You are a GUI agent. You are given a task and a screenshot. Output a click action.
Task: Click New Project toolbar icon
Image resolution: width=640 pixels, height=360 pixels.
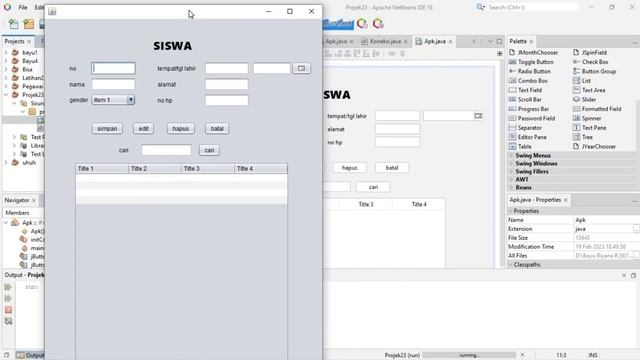tap(29, 24)
